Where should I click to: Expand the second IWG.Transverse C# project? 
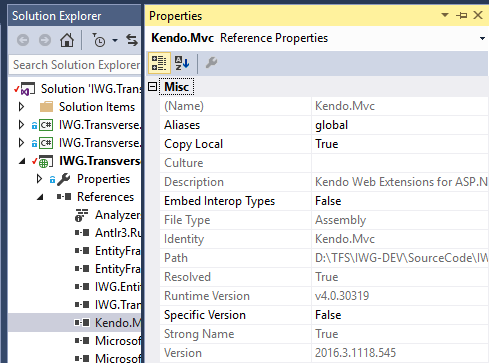(21, 143)
